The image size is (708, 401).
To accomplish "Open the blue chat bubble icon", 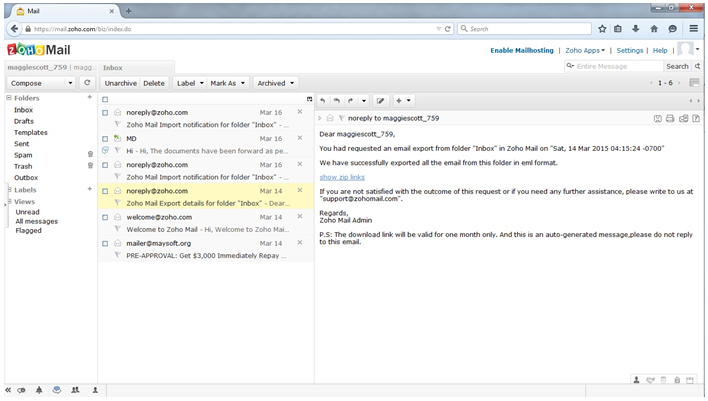I will click(56, 390).
